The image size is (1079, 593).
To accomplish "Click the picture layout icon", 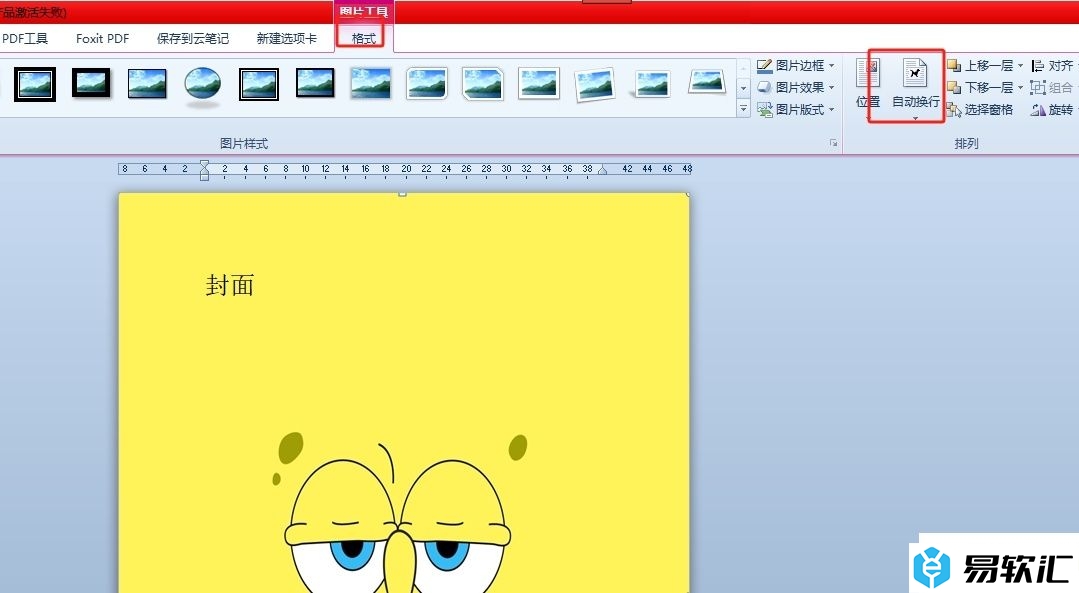I will click(765, 109).
